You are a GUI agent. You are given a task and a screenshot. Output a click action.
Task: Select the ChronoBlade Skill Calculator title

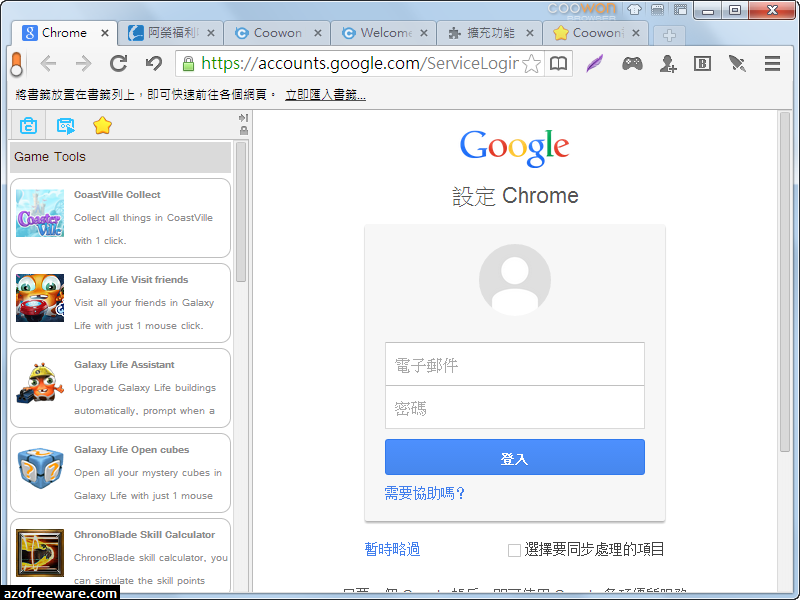[x=144, y=535]
